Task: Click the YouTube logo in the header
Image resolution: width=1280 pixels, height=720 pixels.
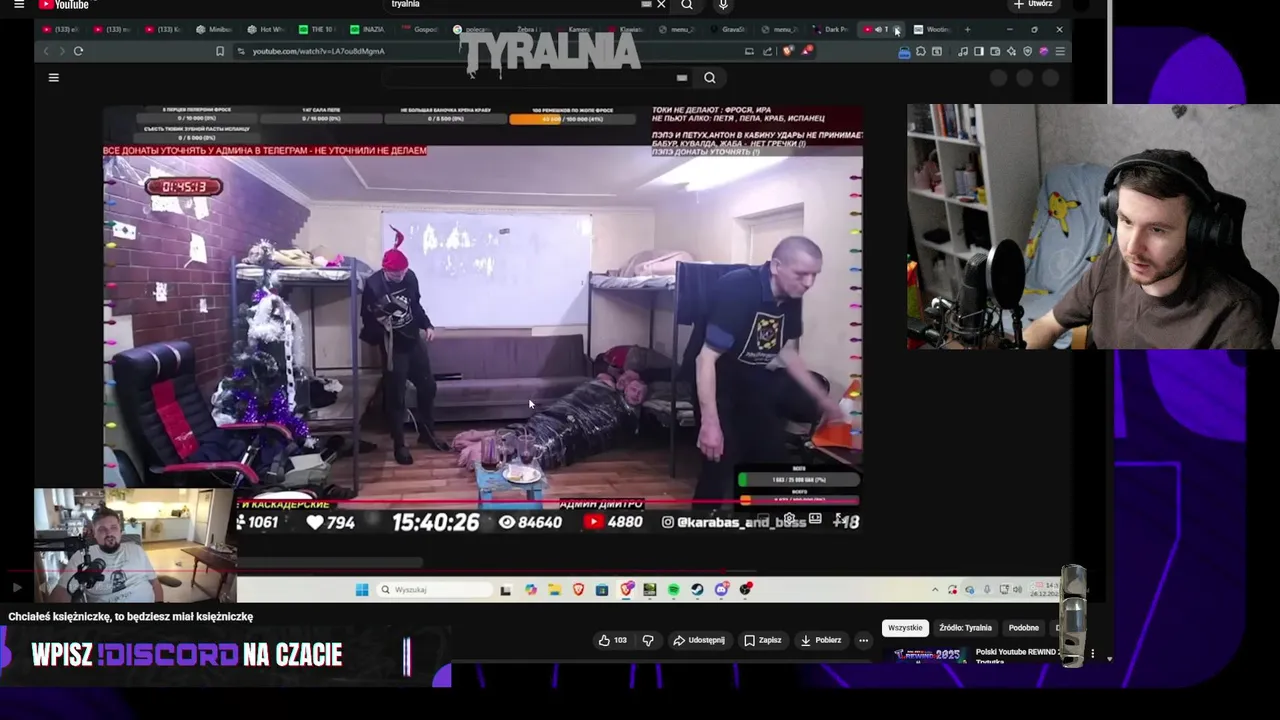Action: [64, 4]
